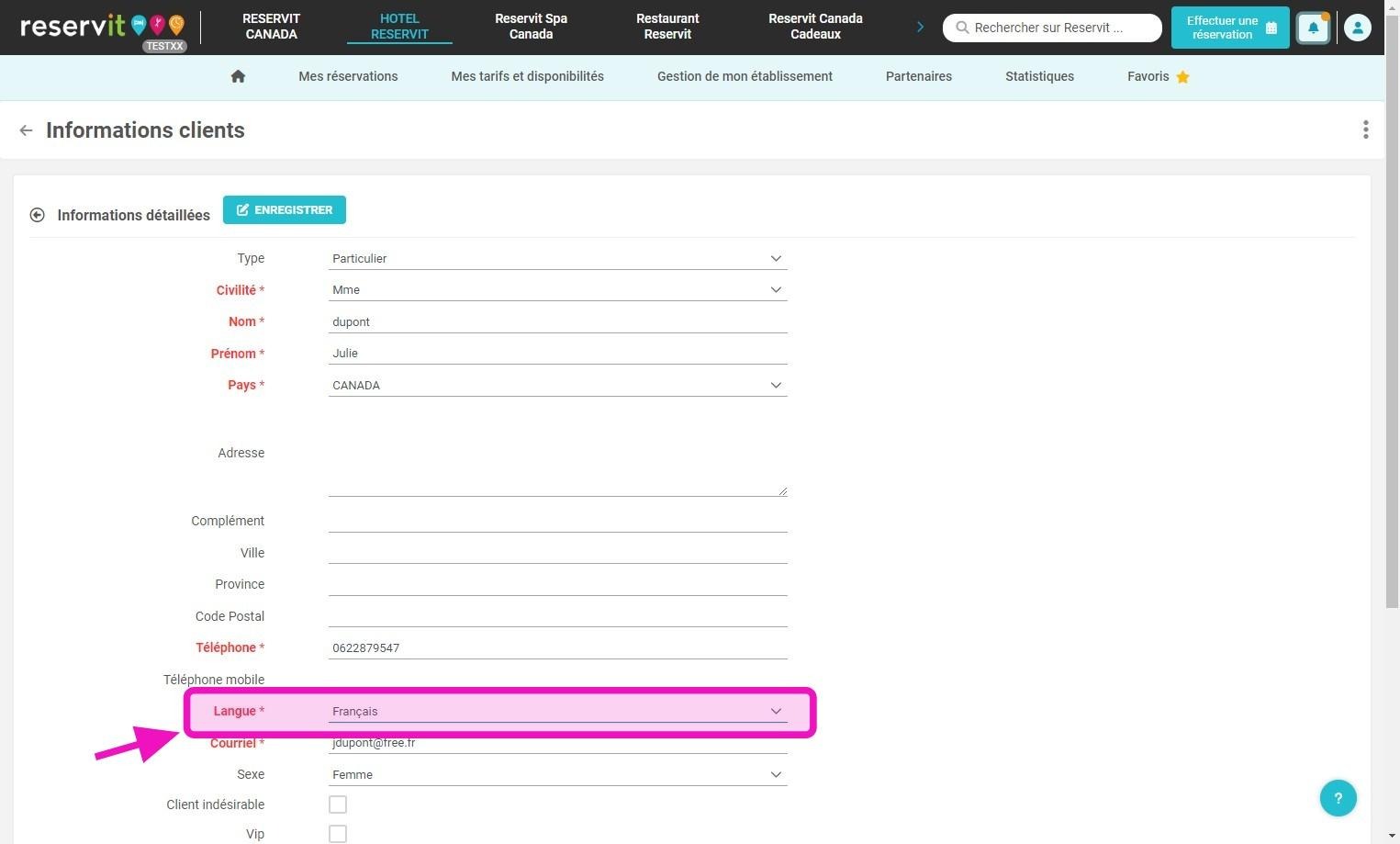Open Mes réservations menu
The height and width of the screenshot is (844, 1400).
point(348,76)
